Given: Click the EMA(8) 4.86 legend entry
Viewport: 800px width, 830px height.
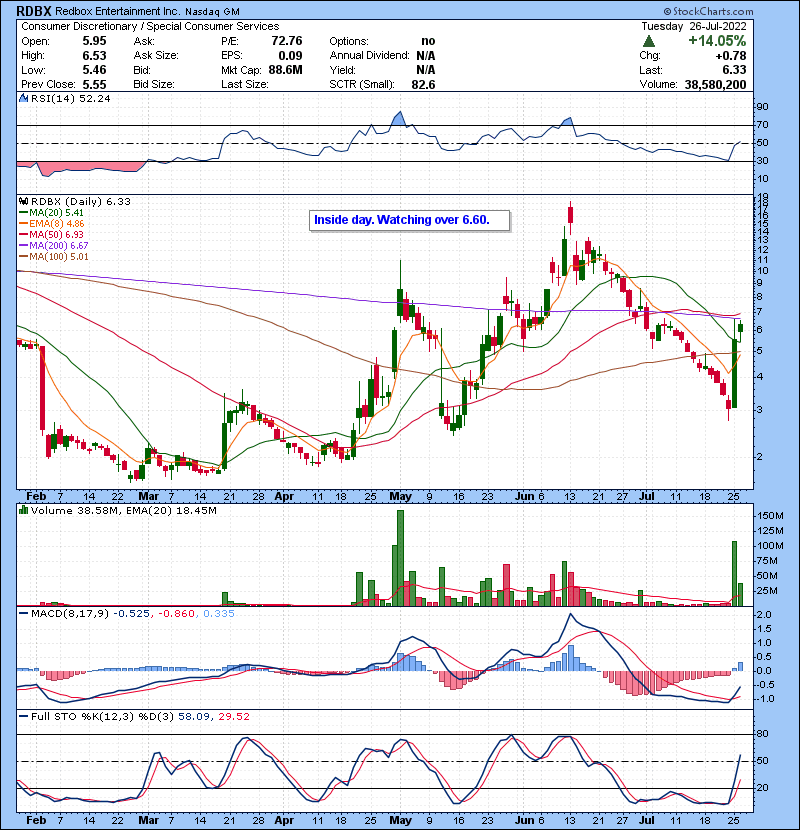Looking at the screenshot, I should (x=51, y=223).
